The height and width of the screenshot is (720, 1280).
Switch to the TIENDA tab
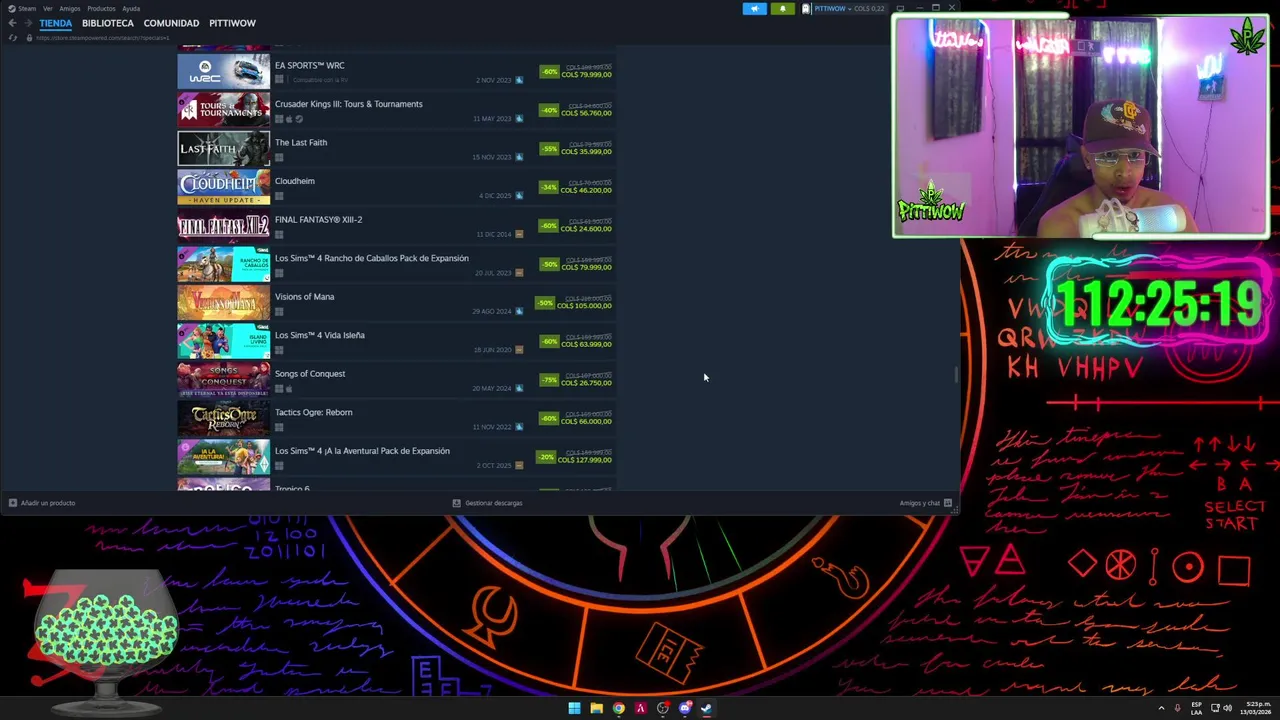point(56,23)
